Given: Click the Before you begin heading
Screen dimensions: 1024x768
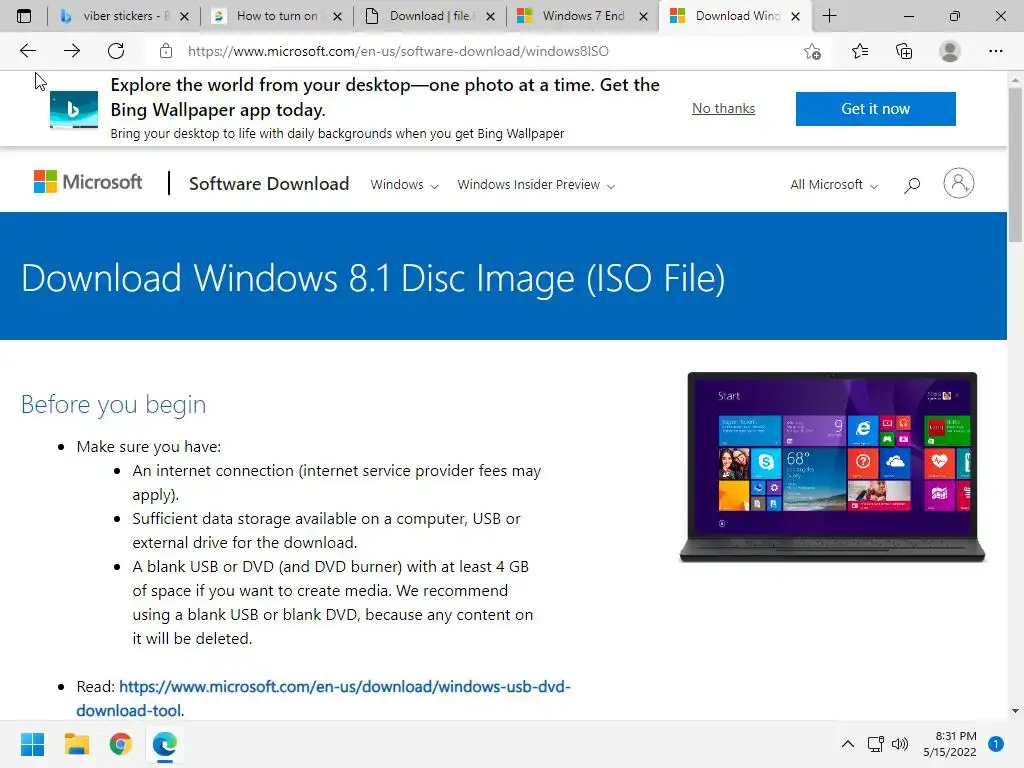Looking at the screenshot, I should (114, 404).
